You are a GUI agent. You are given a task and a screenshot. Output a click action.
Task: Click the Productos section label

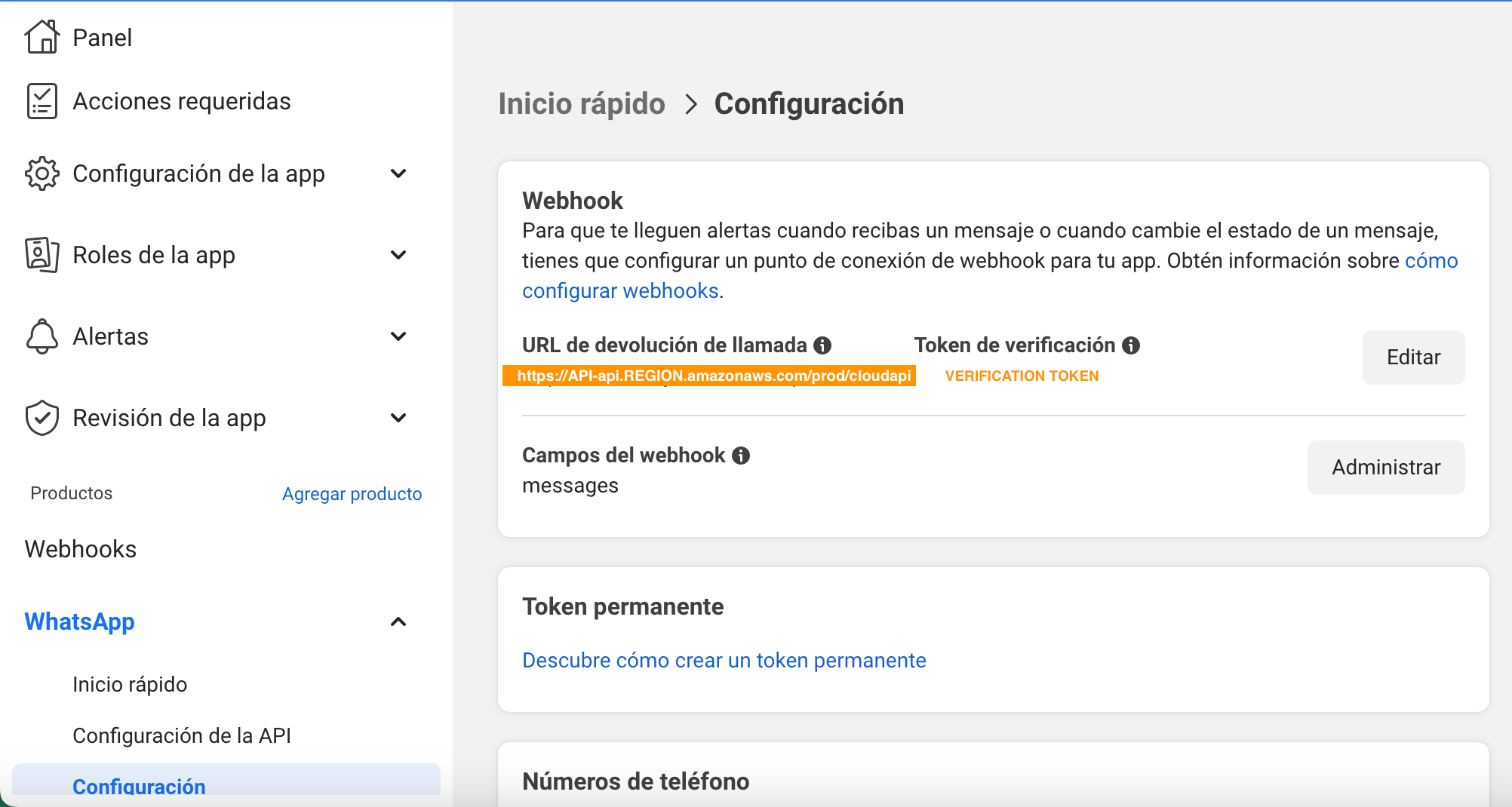coord(71,493)
